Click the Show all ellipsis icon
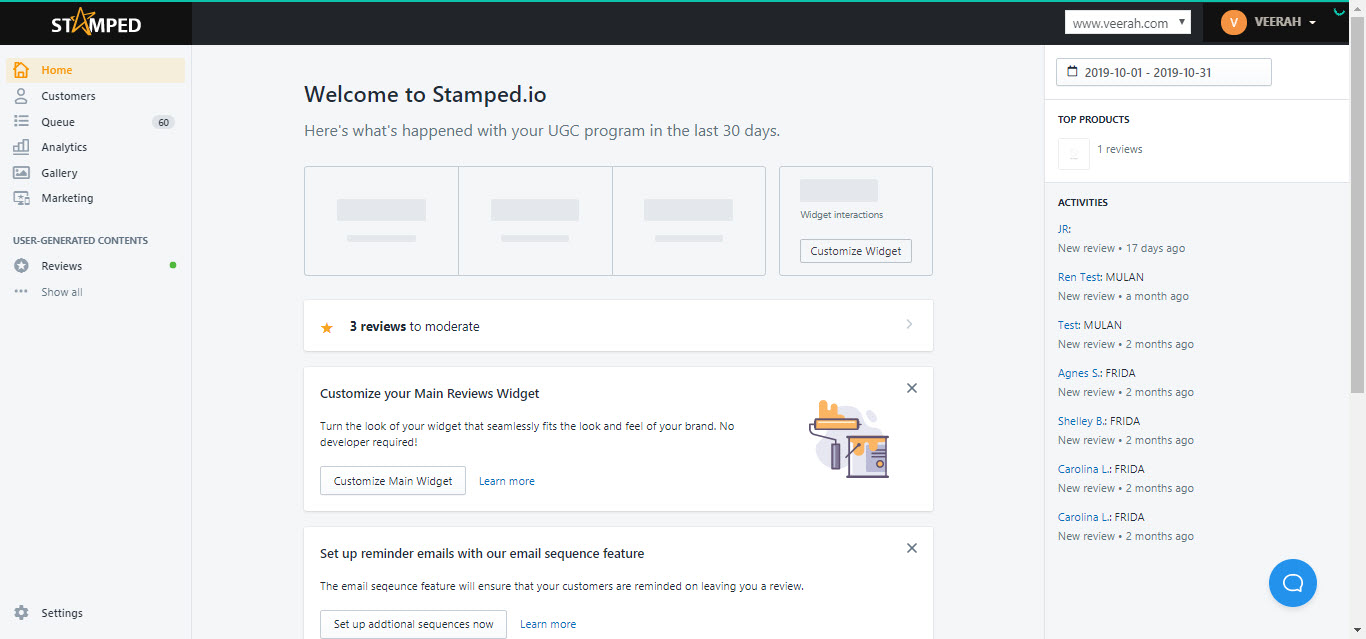 point(21,292)
